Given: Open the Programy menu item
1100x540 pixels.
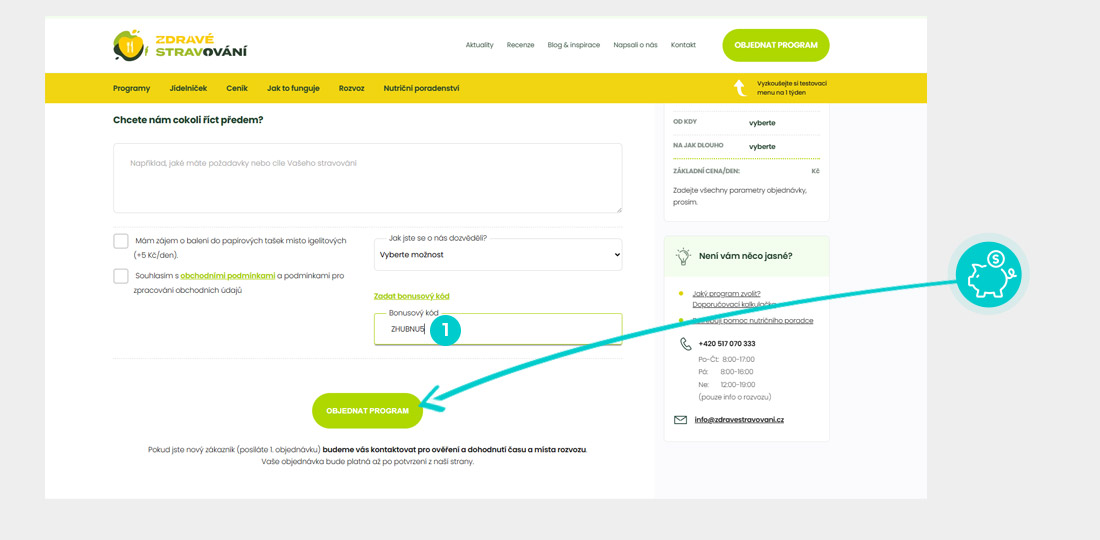Looking at the screenshot, I should (x=131, y=88).
